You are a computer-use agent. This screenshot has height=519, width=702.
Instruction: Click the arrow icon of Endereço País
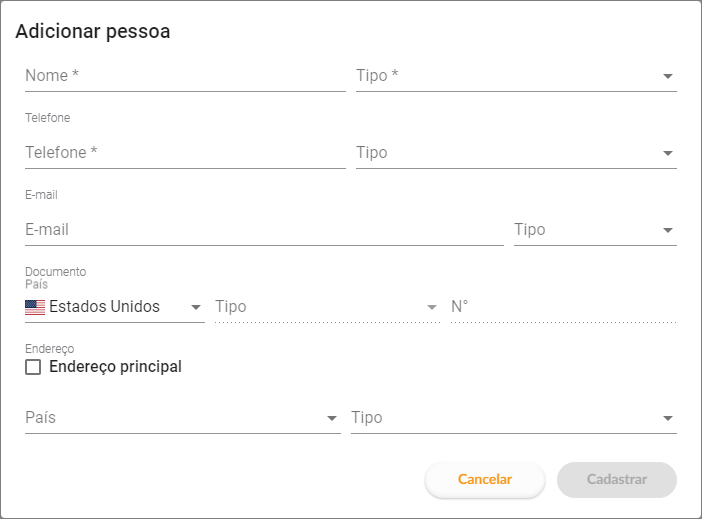click(x=332, y=418)
